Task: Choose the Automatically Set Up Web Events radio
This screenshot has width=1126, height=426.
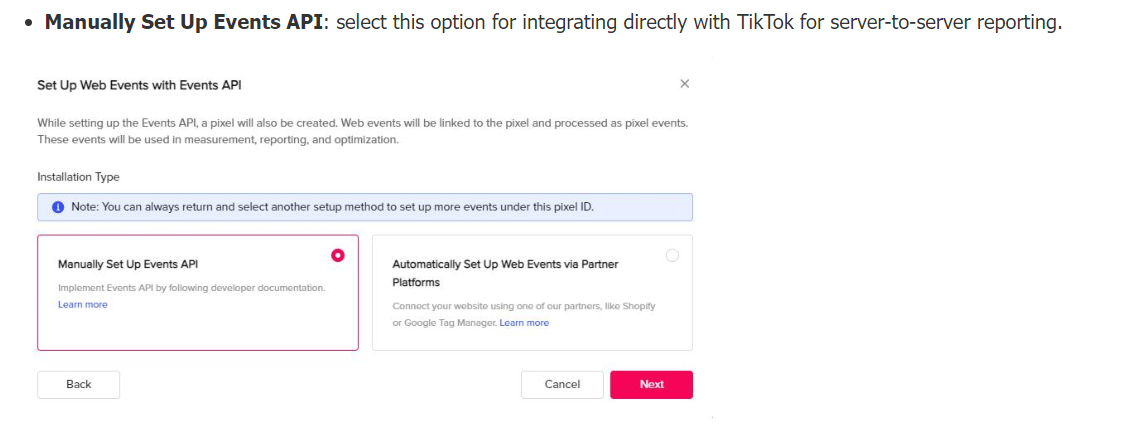Action: point(672,255)
